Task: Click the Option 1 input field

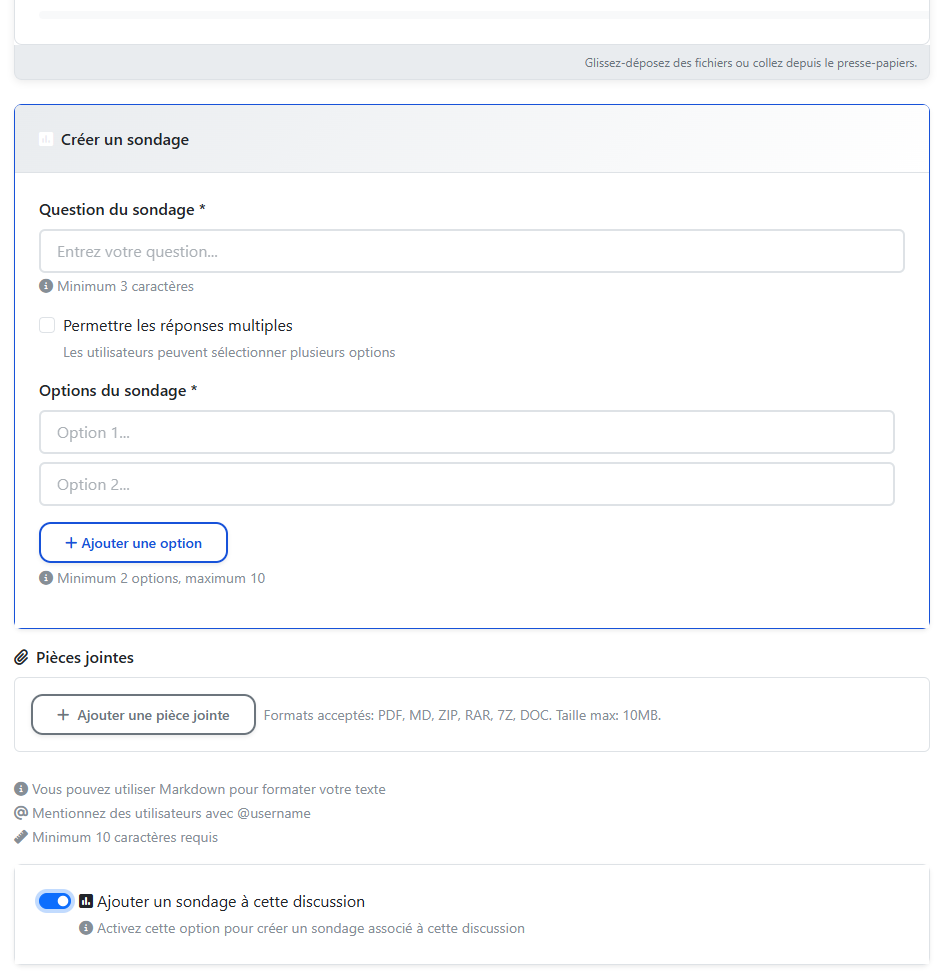Action: pos(466,433)
